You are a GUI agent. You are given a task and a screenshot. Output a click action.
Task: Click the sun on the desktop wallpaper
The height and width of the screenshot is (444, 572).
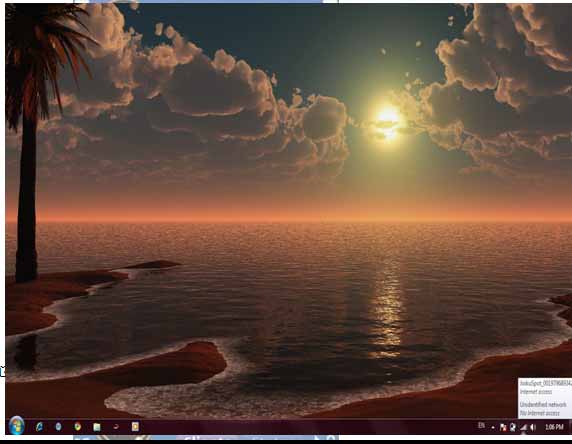(388, 120)
